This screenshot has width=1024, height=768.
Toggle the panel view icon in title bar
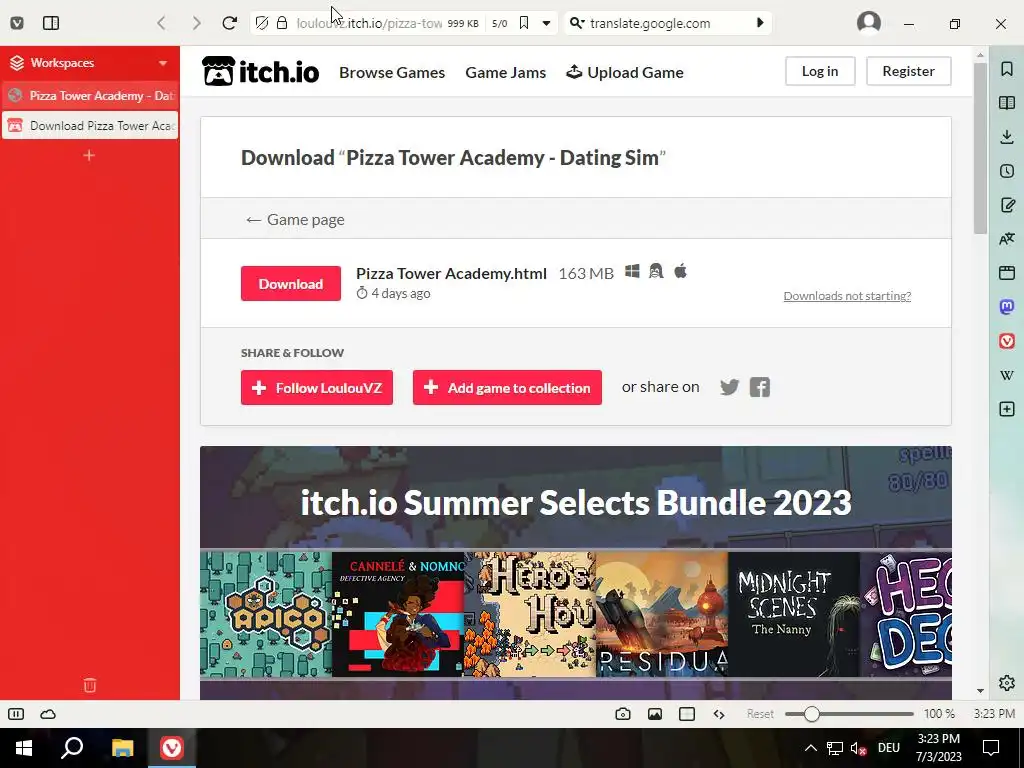coord(51,24)
